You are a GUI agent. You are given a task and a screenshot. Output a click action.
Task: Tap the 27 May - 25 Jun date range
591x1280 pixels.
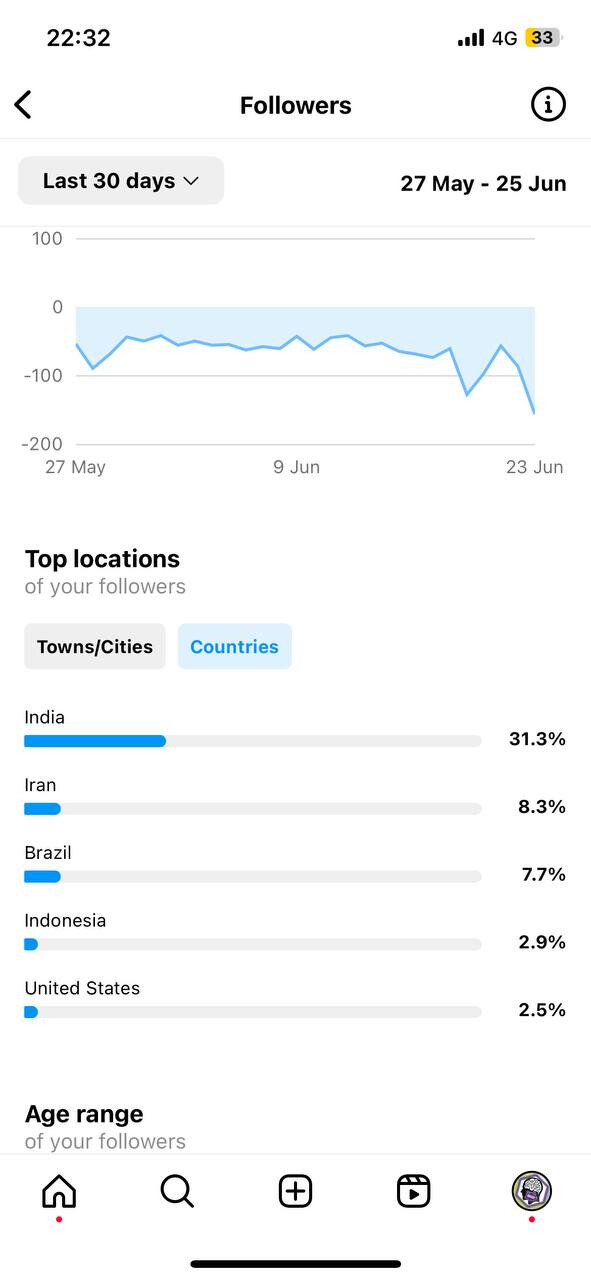pos(483,183)
